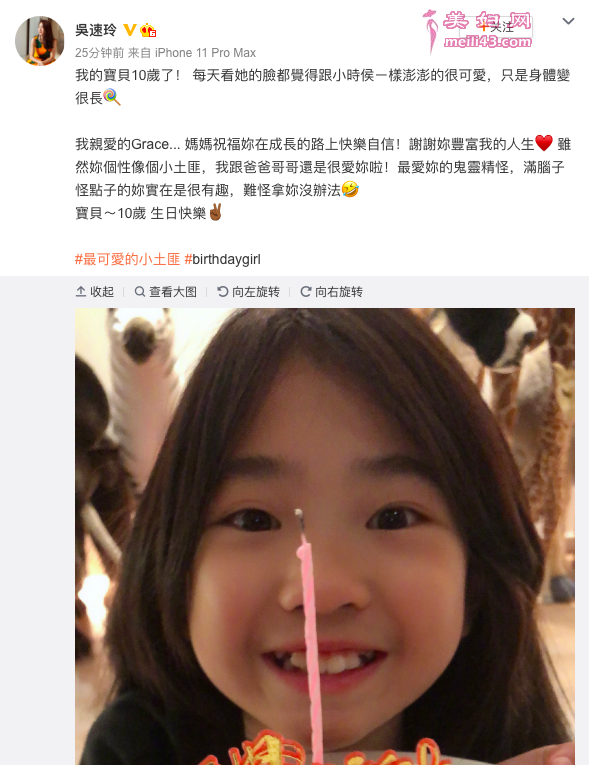Screen dimensions: 589x765
Task: Click the meili43.com watermark logo
Action: pyautogui.click(x=477, y=31)
